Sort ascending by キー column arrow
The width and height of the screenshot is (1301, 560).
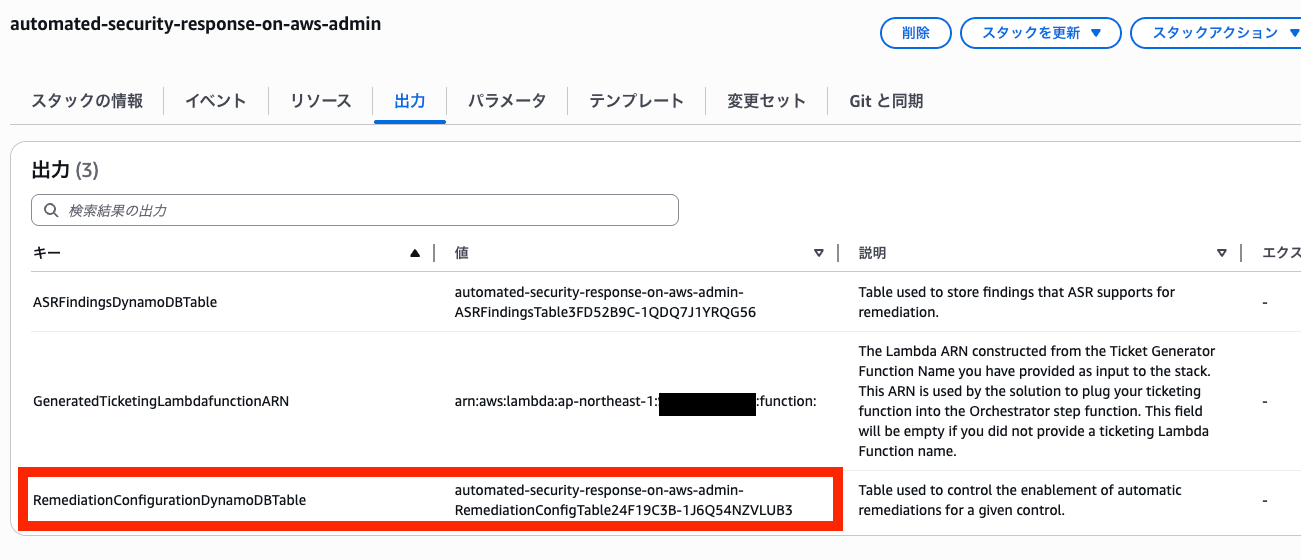click(x=415, y=254)
